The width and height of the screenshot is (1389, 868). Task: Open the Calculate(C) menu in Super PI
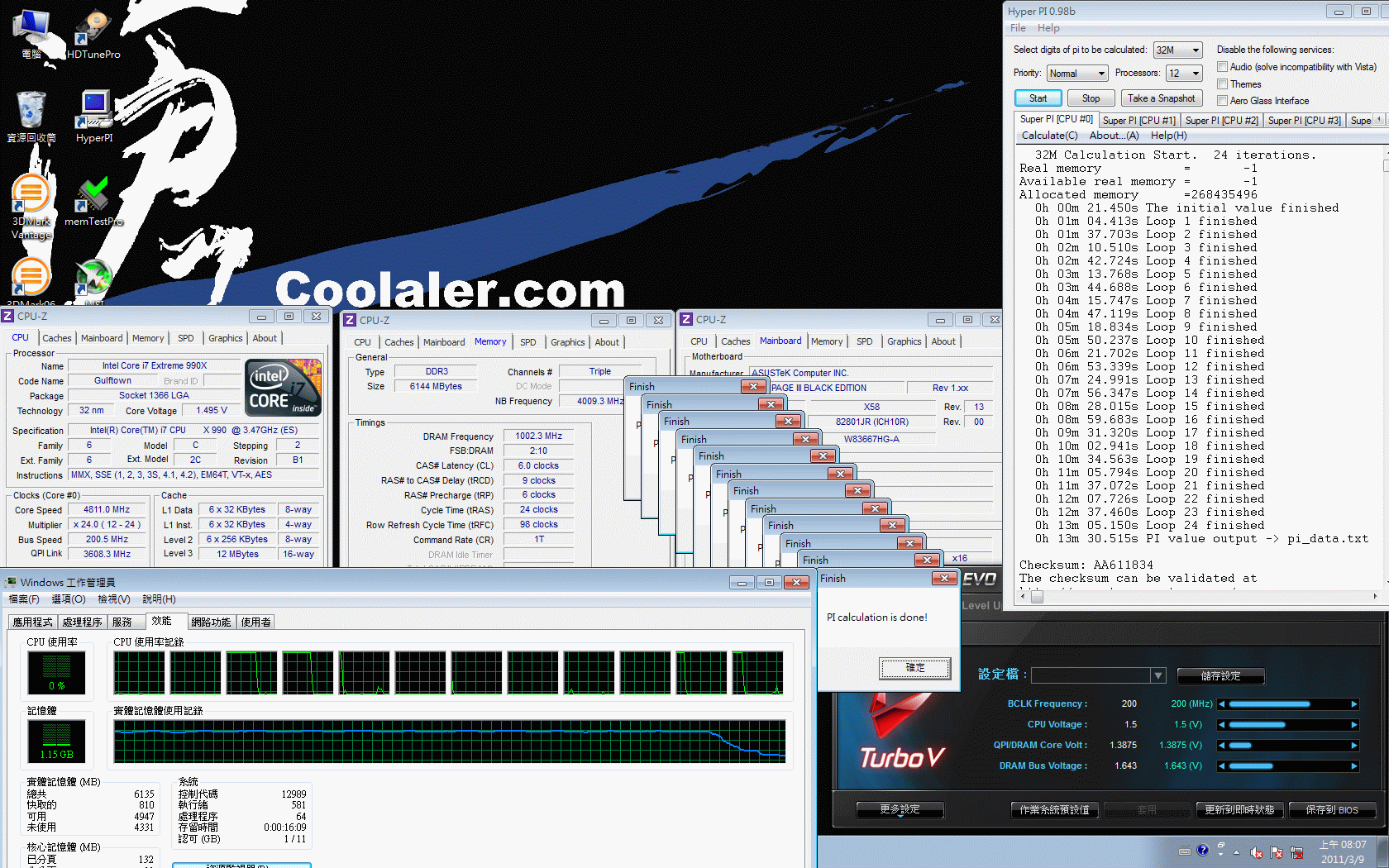[x=1049, y=136]
